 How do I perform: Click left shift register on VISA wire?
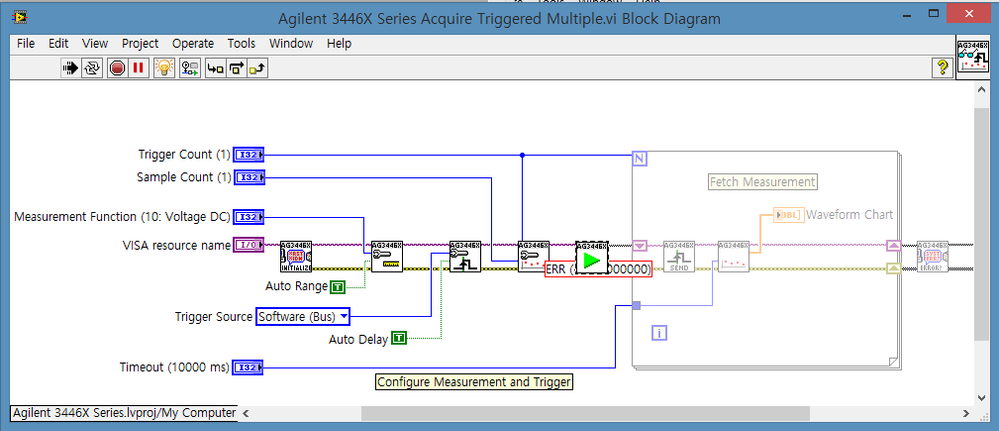(x=640, y=245)
